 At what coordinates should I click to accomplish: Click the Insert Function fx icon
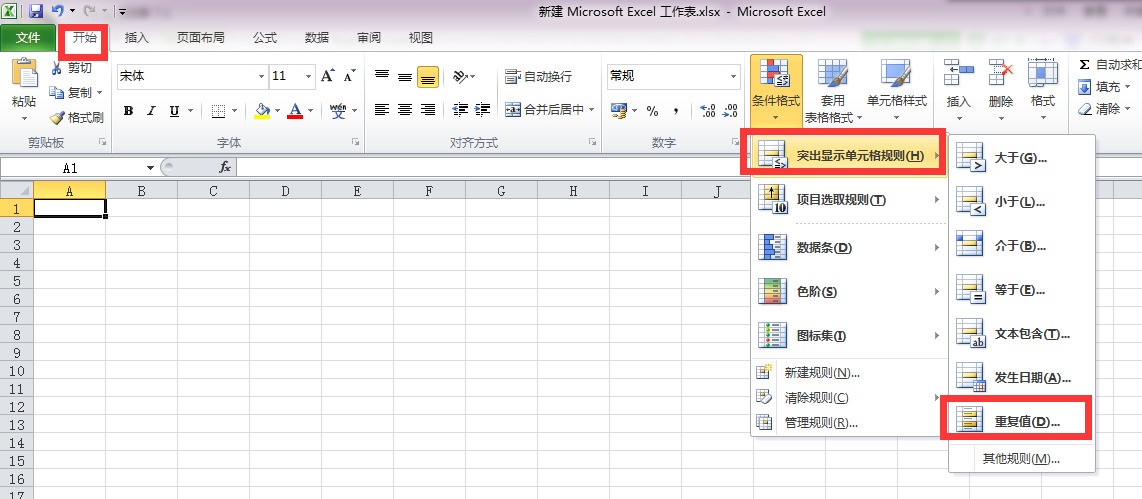point(225,168)
